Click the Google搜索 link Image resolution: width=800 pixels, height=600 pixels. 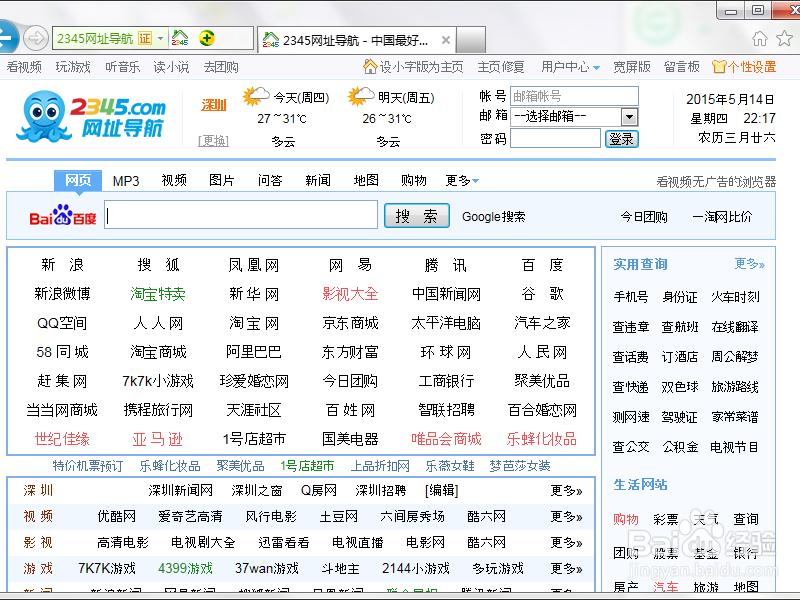[x=493, y=217]
